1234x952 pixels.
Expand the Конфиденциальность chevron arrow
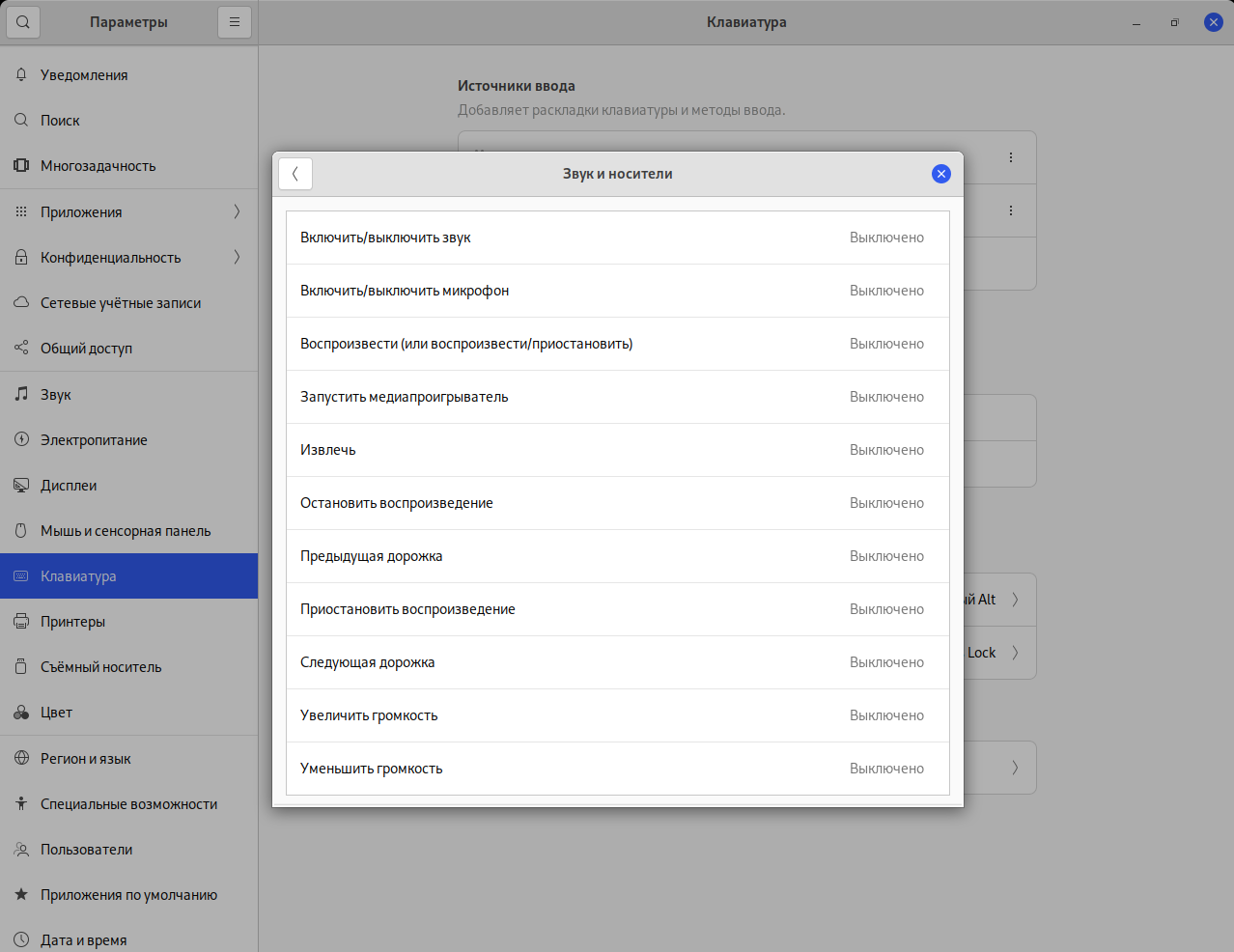237,257
